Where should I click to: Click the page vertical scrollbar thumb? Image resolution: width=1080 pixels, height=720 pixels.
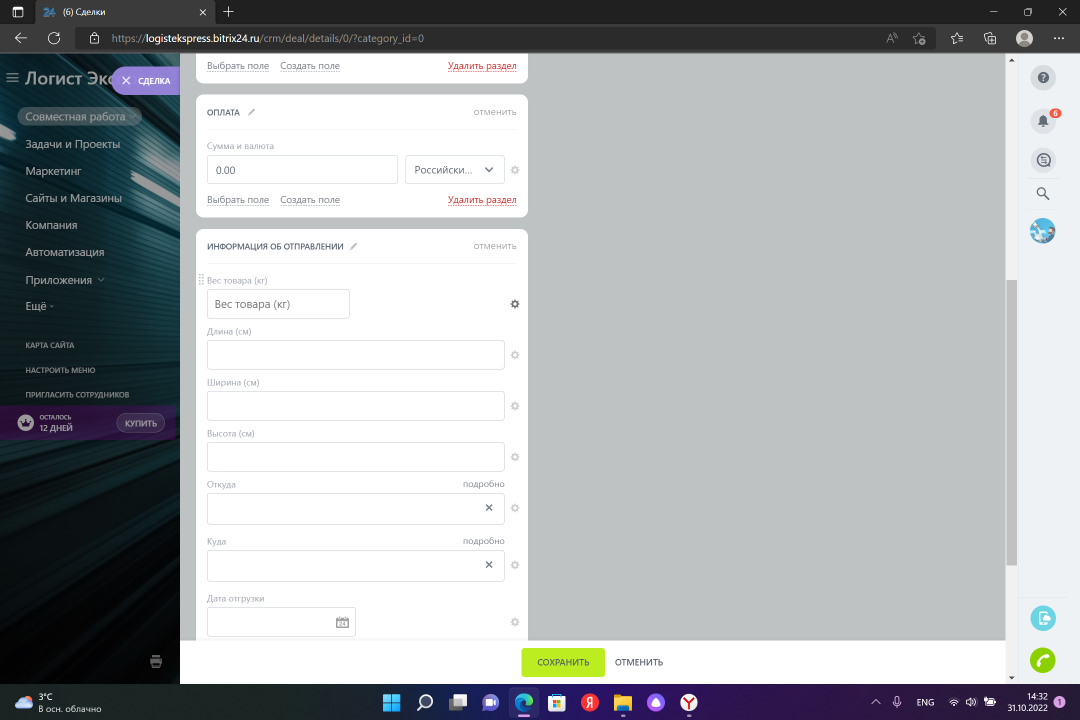click(x=1011, y=422)
